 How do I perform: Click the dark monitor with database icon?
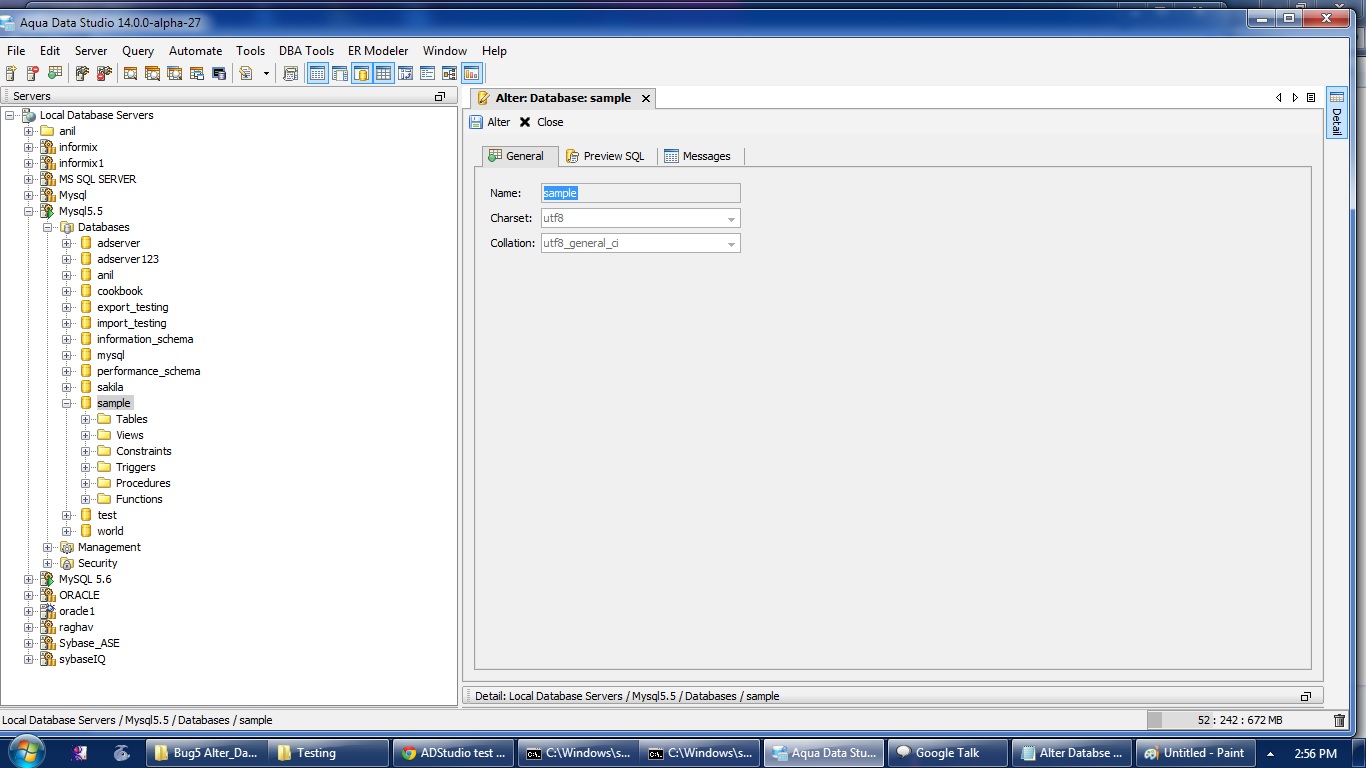219,73
